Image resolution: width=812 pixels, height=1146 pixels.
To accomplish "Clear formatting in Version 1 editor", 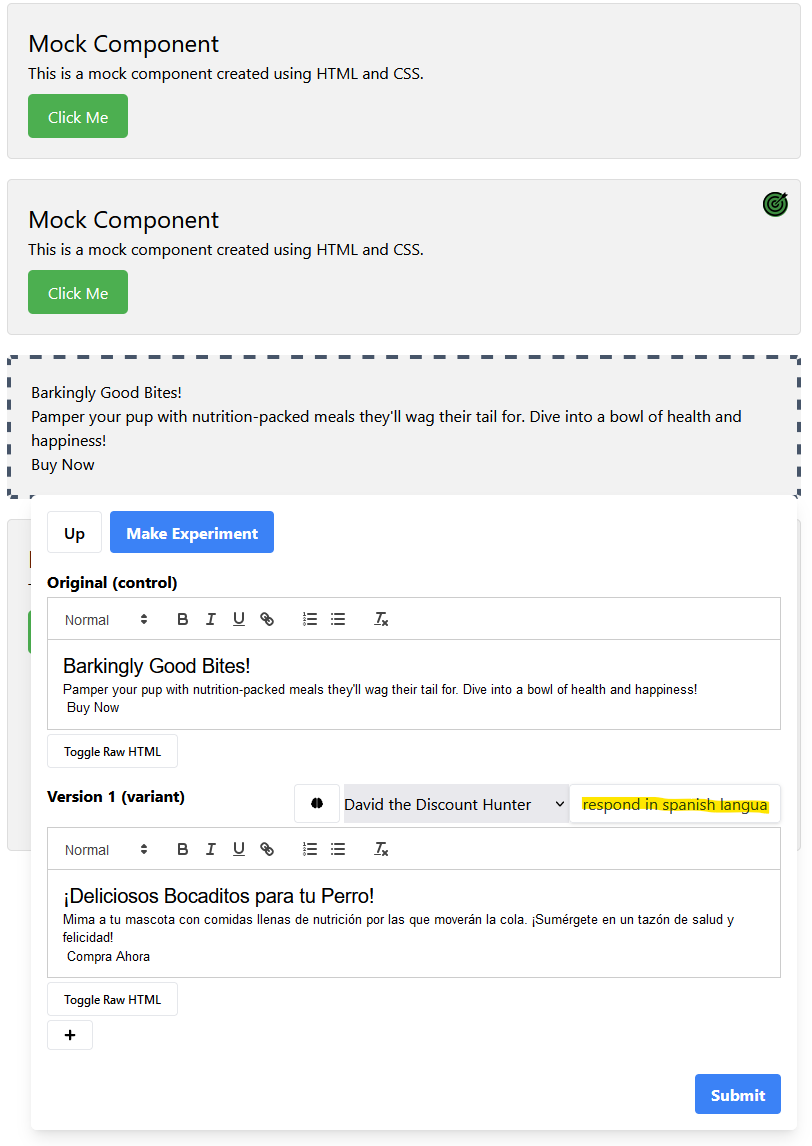I will pos(381,850).
